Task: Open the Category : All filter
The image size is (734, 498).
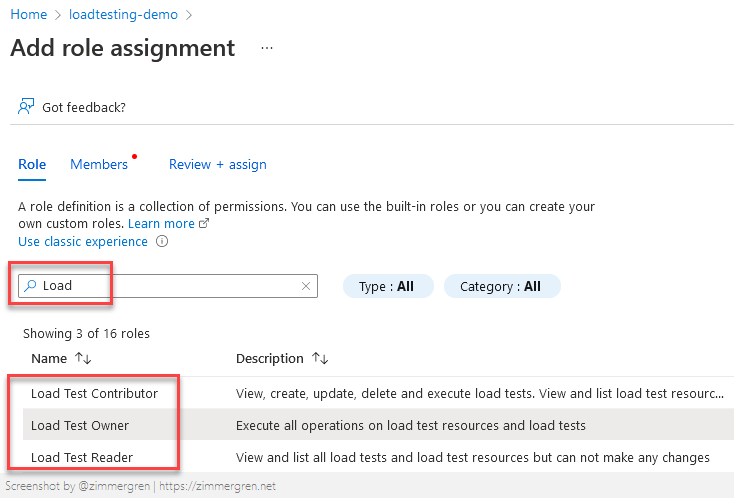Action: (x=501, y=286)
